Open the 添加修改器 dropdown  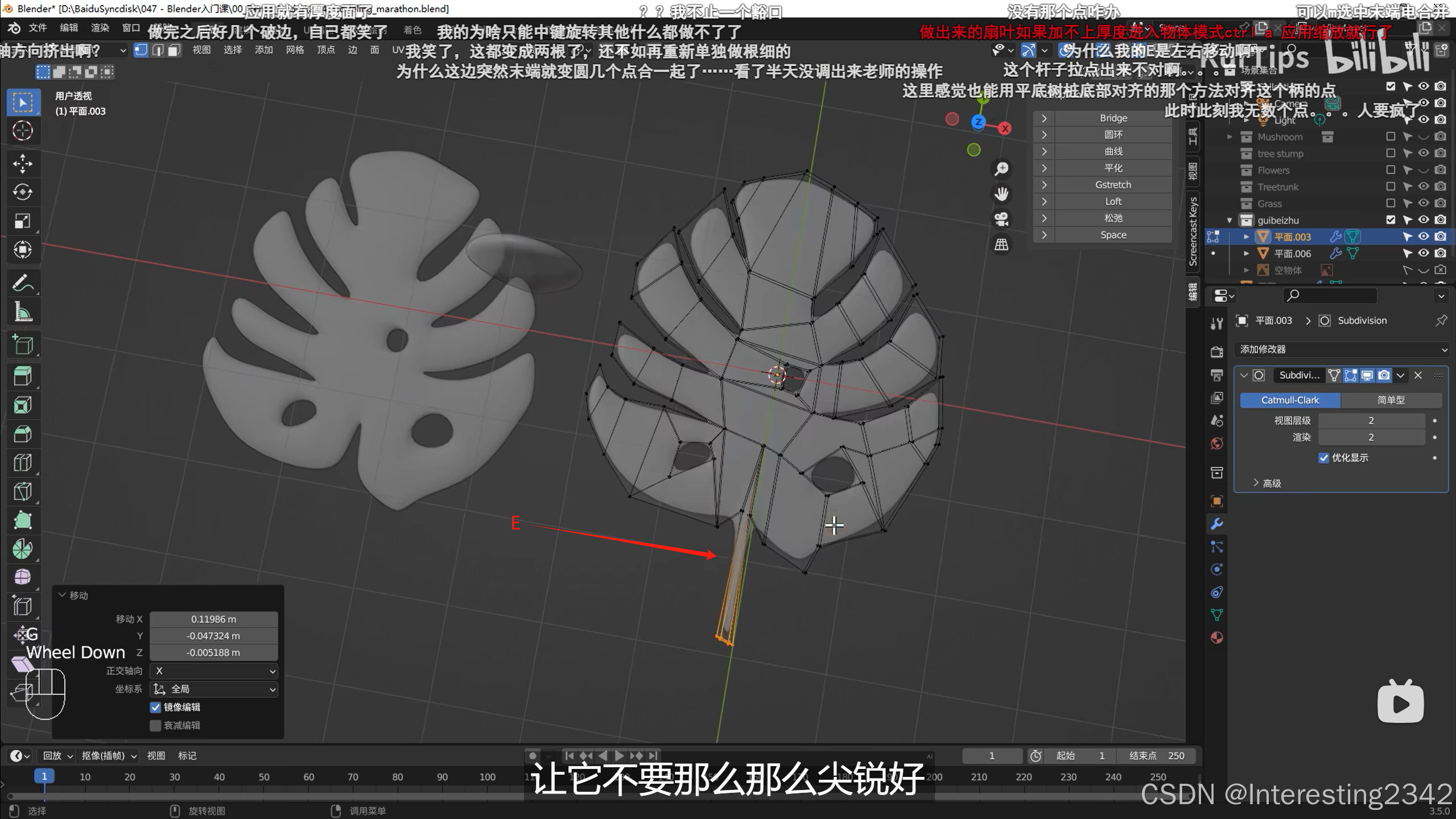pos(1343,349)
